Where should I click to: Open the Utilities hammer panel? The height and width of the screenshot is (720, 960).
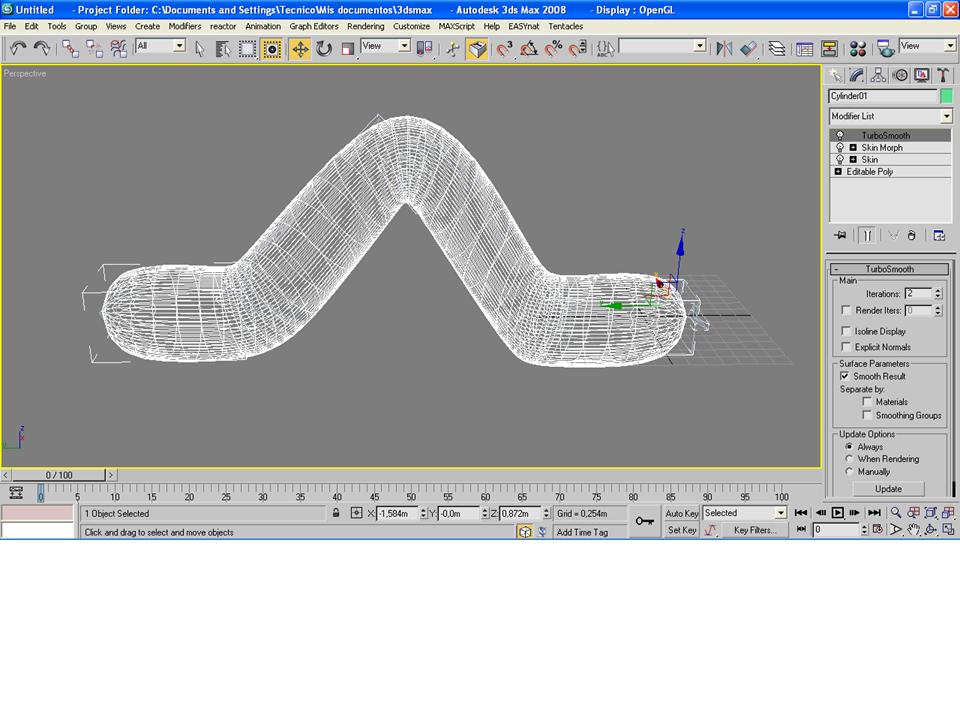click(x=943, y=75)
